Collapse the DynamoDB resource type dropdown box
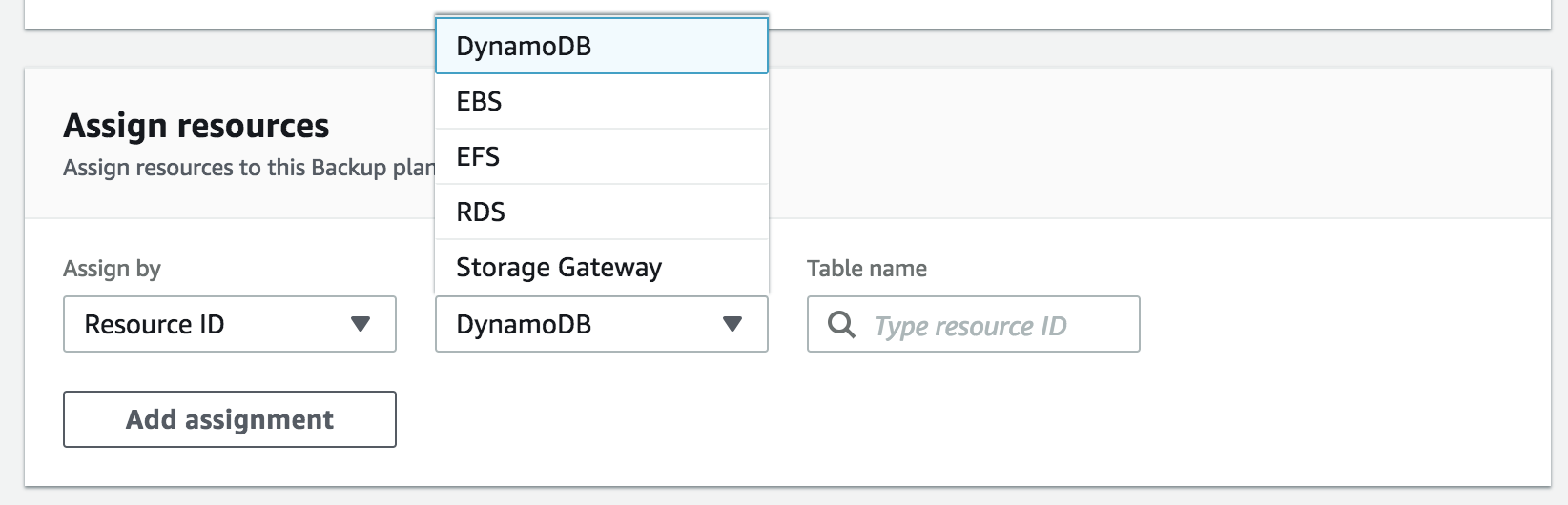The height and width of the screenshot is (505, 1568). [x=601, y=324]
